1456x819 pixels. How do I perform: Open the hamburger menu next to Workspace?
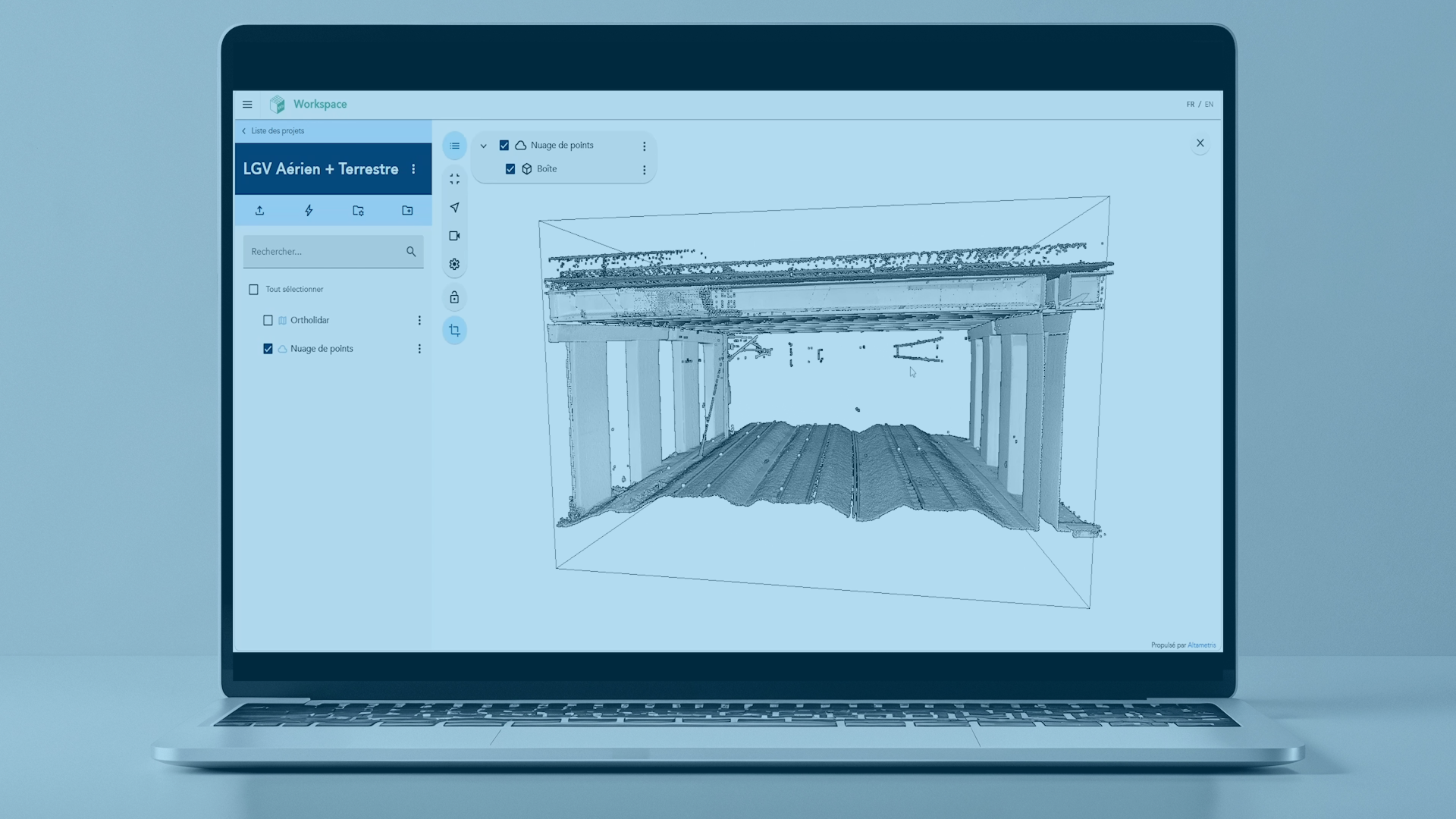(247, 104)
